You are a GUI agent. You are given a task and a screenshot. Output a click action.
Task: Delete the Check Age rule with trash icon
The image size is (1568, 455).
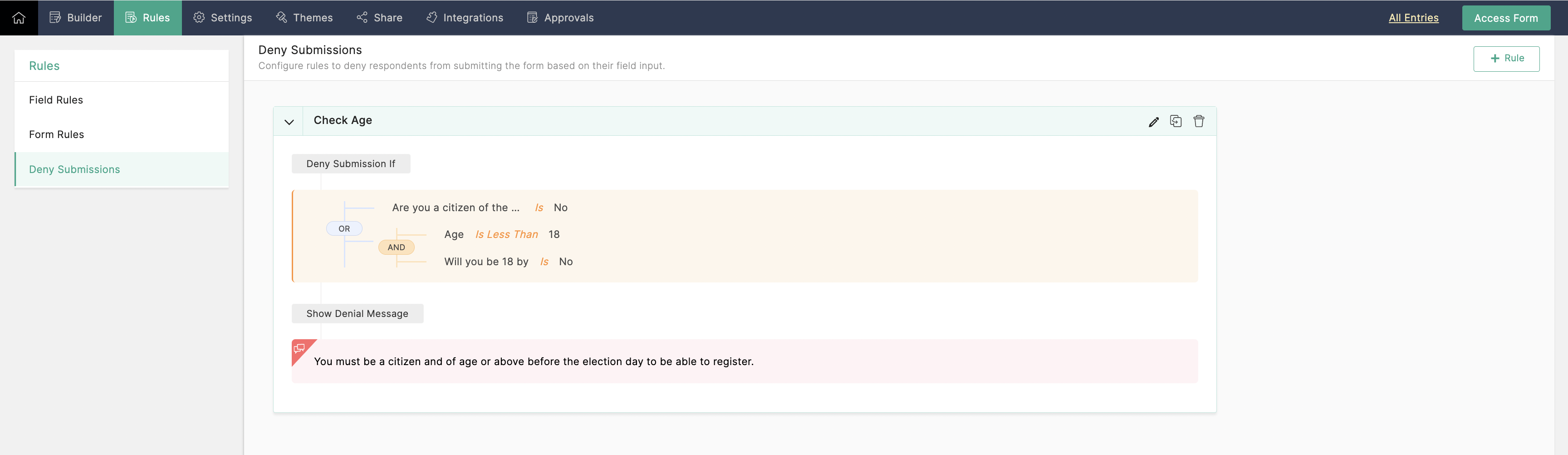click(x=1199, y=121)
